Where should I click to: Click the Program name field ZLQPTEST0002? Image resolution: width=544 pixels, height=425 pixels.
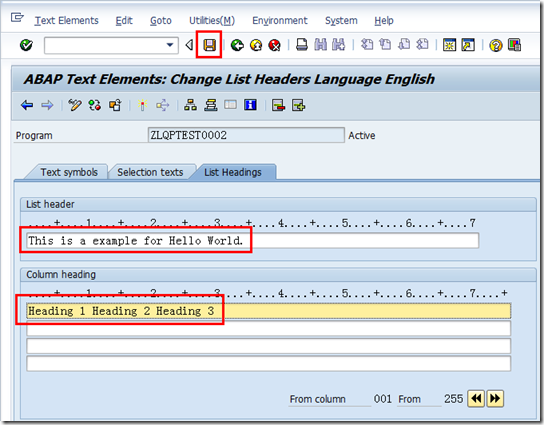point(246,135)
